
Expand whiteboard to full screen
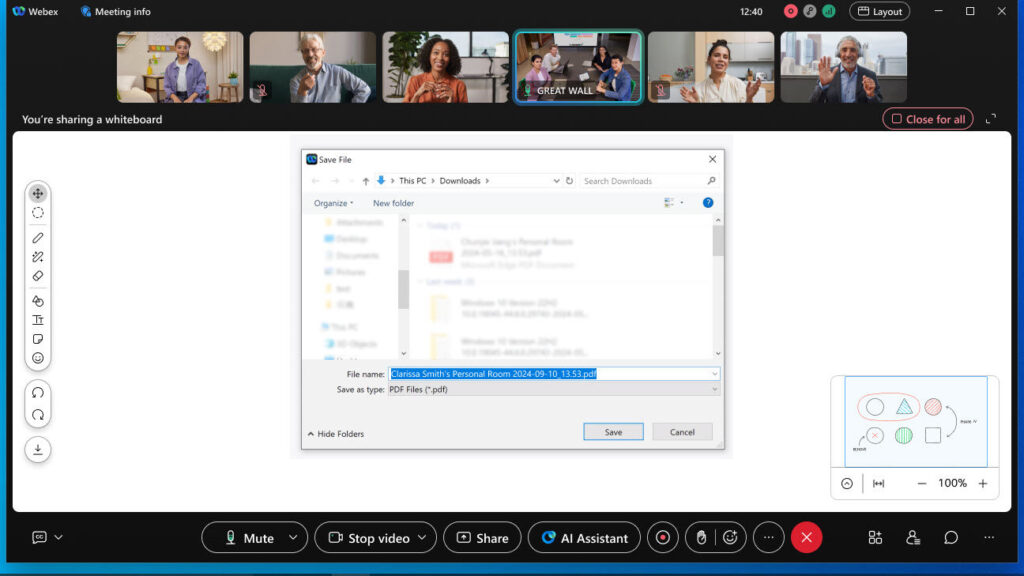(991, 119)
